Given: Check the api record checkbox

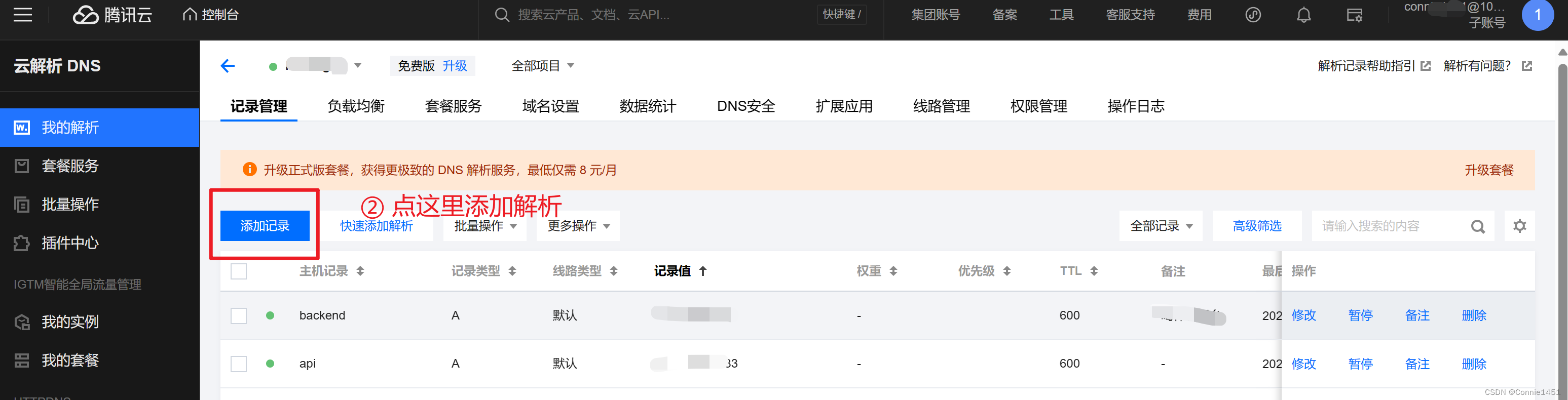Looking at the screenshot, I should coord(239,364).
